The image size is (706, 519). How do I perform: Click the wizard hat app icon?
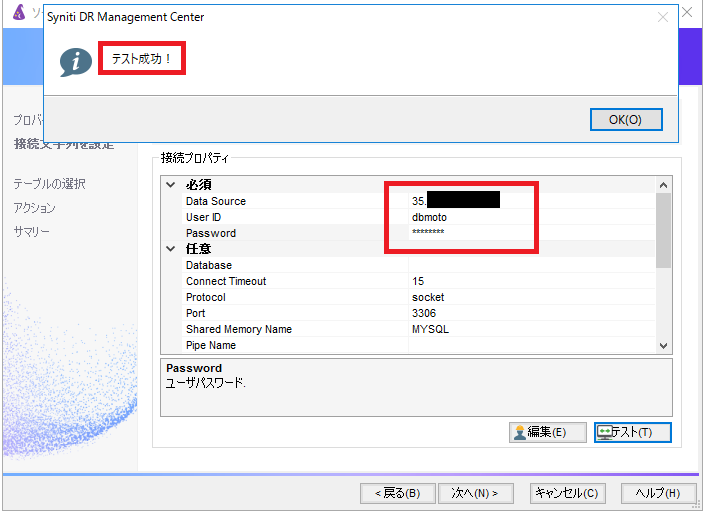[x=19, y=13]
